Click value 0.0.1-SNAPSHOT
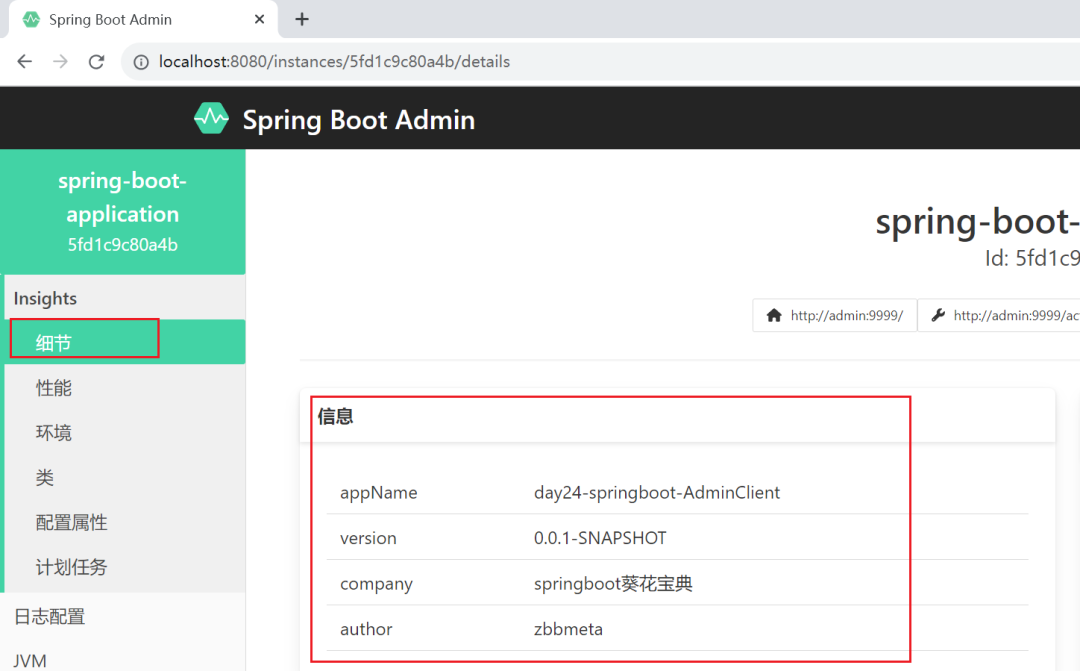Screen dimensions: 1080x671 pos(600,538)
